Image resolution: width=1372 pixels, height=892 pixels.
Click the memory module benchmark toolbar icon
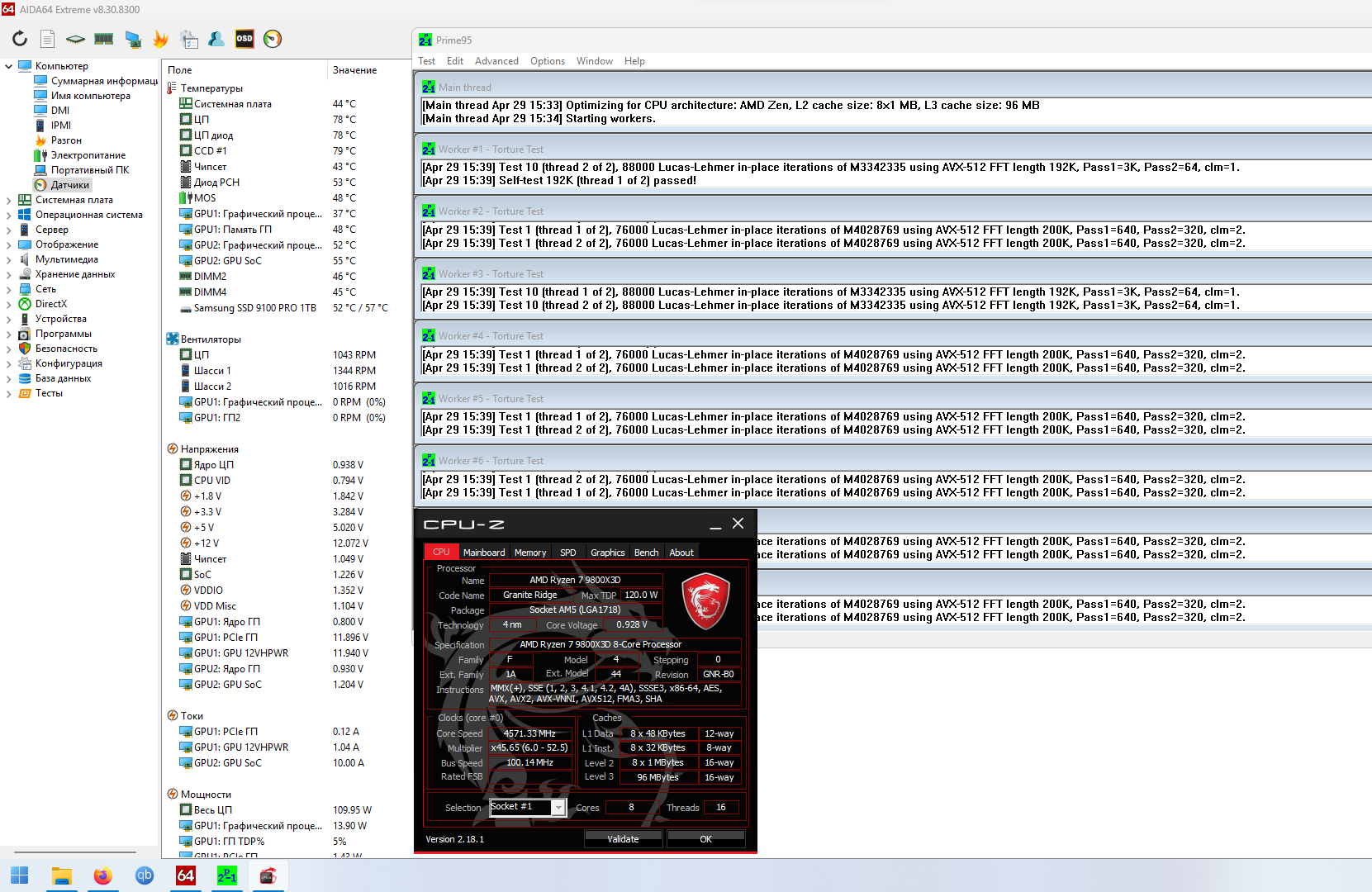click(104, 39)
